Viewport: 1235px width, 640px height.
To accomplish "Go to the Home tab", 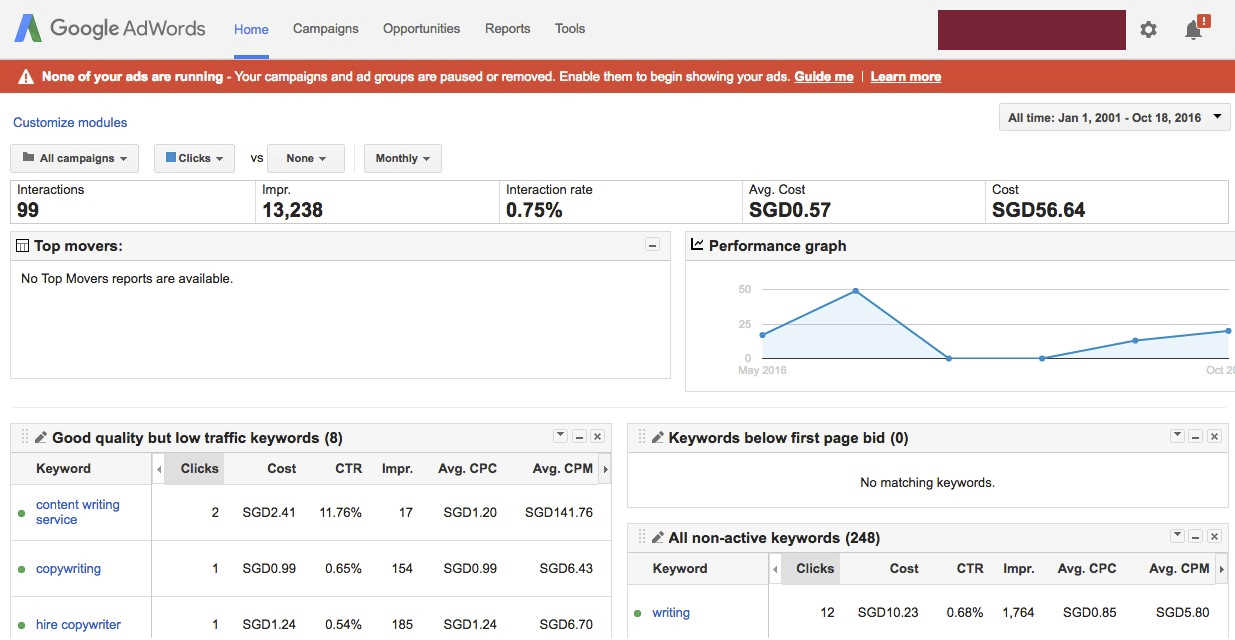I will click(x=251, y=29).
